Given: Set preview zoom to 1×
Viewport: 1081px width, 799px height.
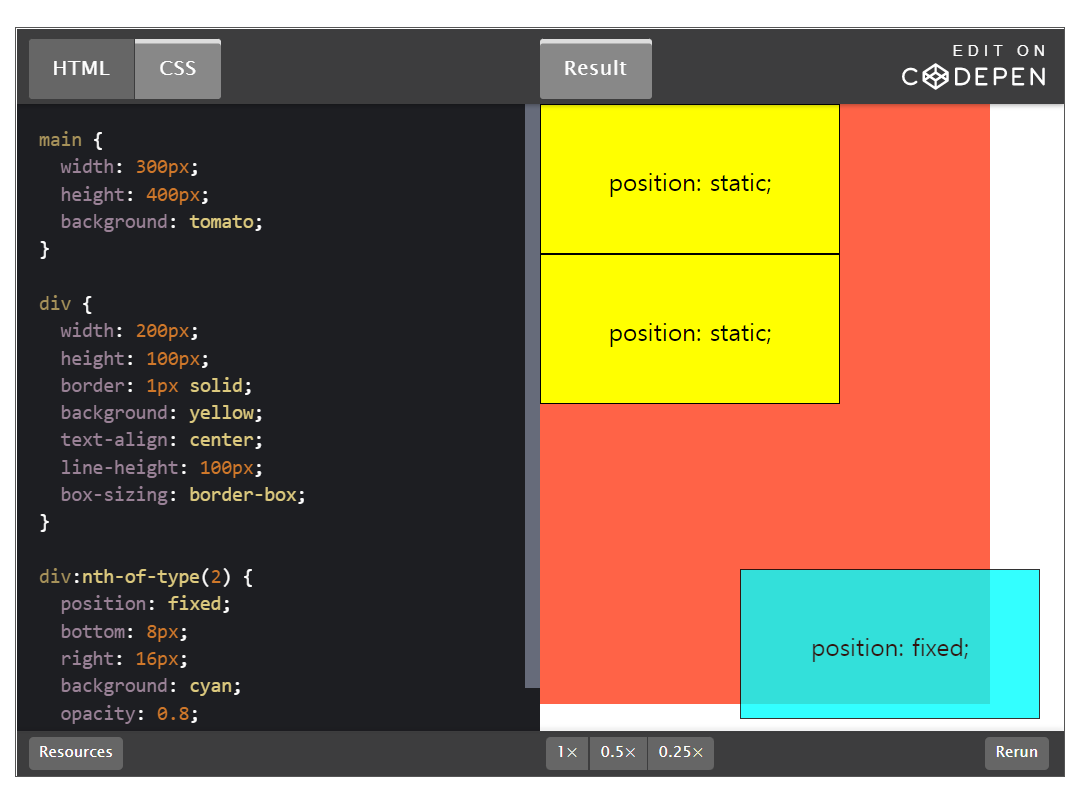Looking at the screenshot, I should click(567, 752).
